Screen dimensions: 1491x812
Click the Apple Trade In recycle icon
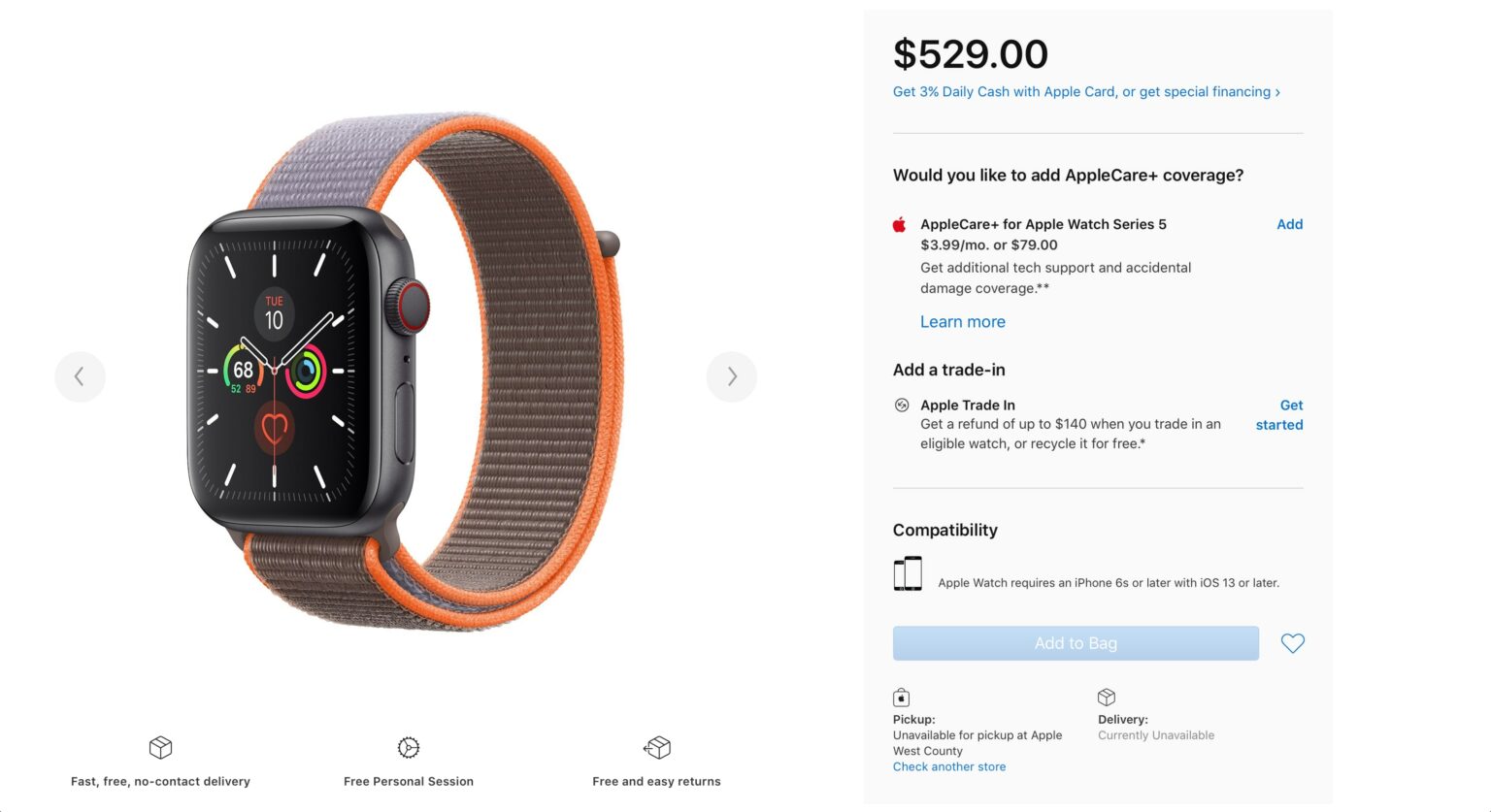point(902,406)
